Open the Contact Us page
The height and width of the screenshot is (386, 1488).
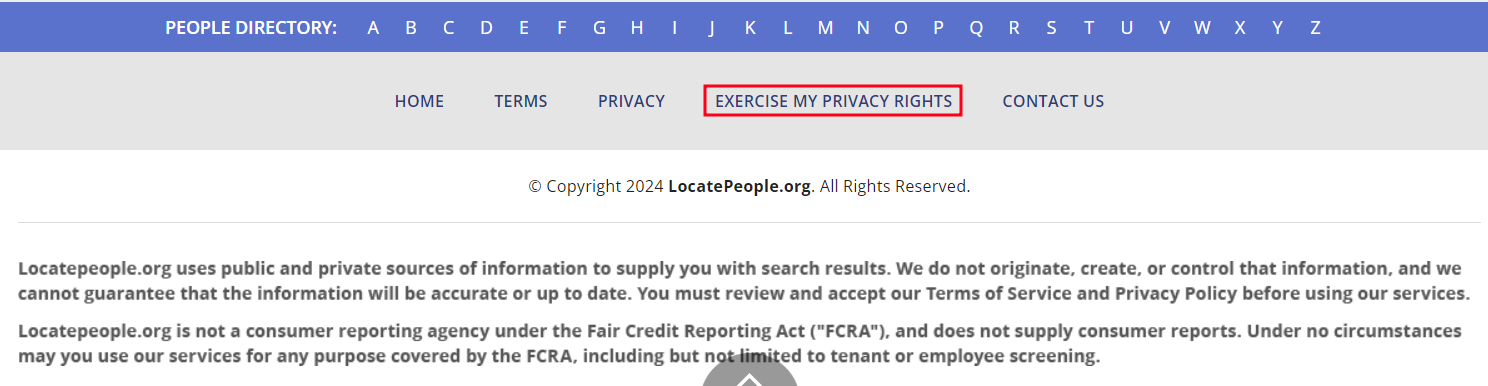[1053, 101]
